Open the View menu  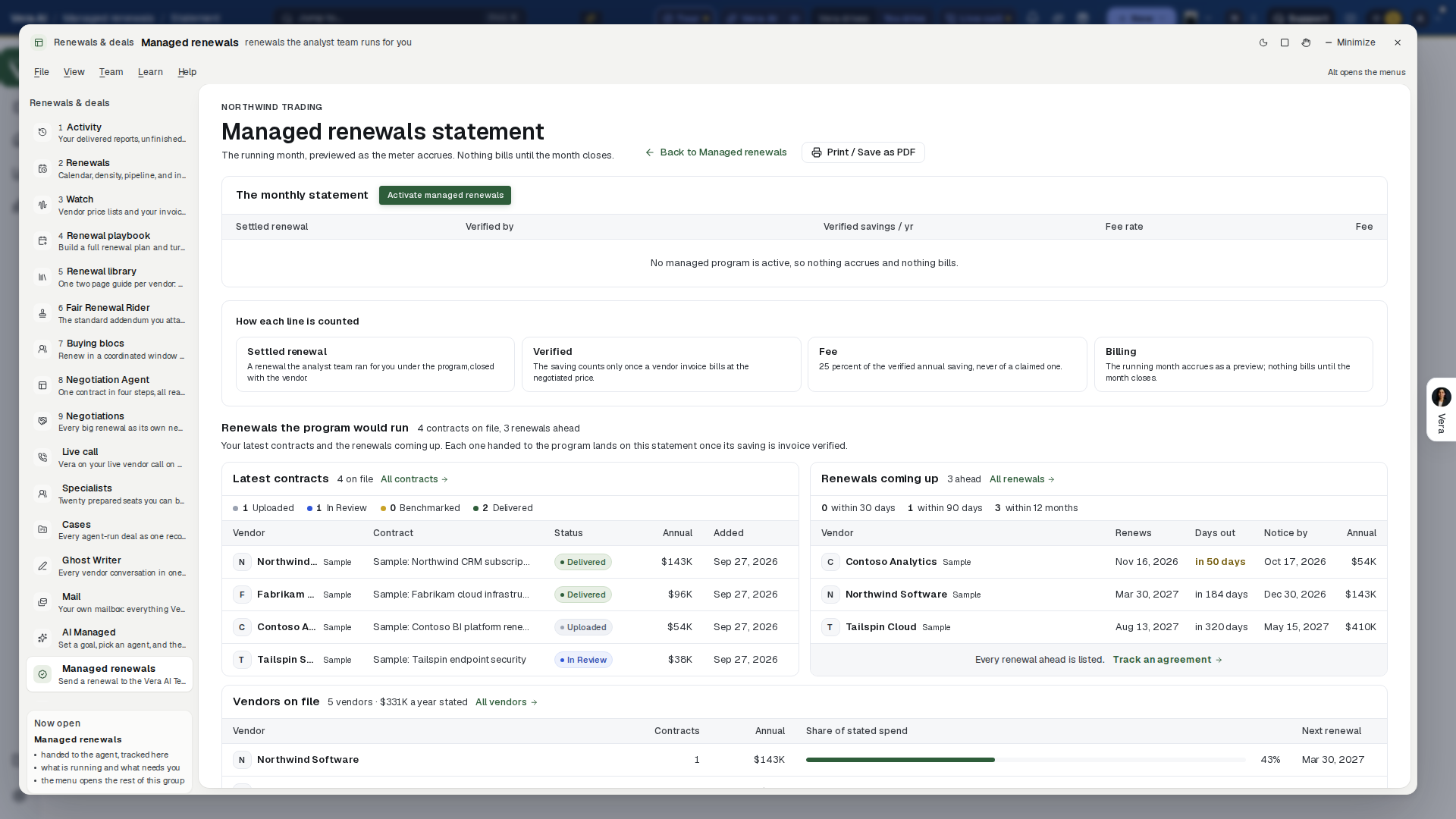74,72
